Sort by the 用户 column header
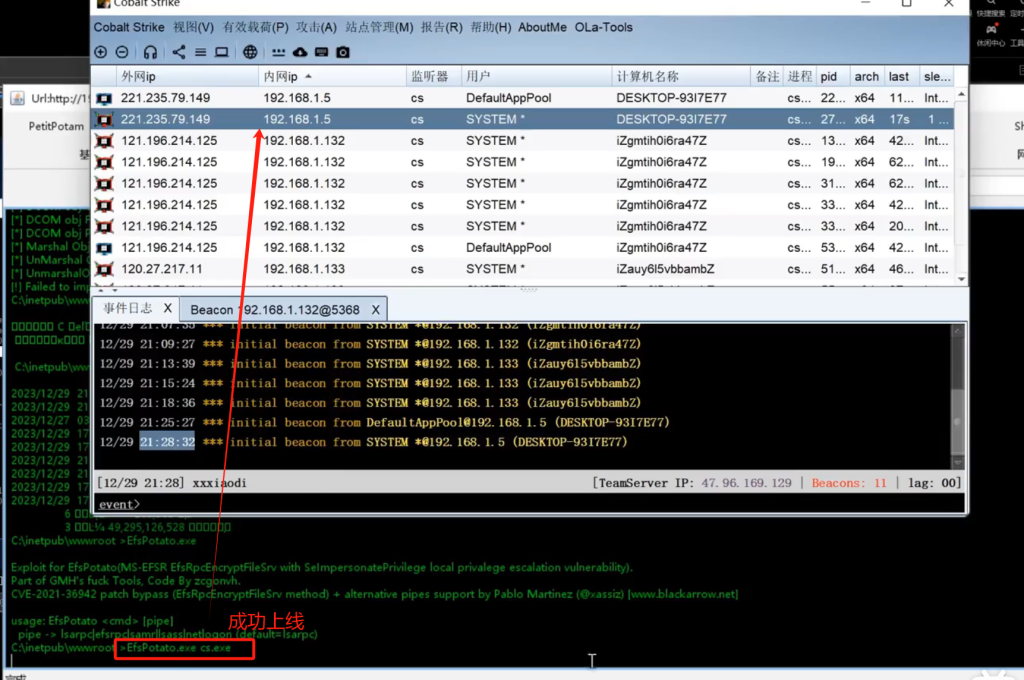 (536, 76)
